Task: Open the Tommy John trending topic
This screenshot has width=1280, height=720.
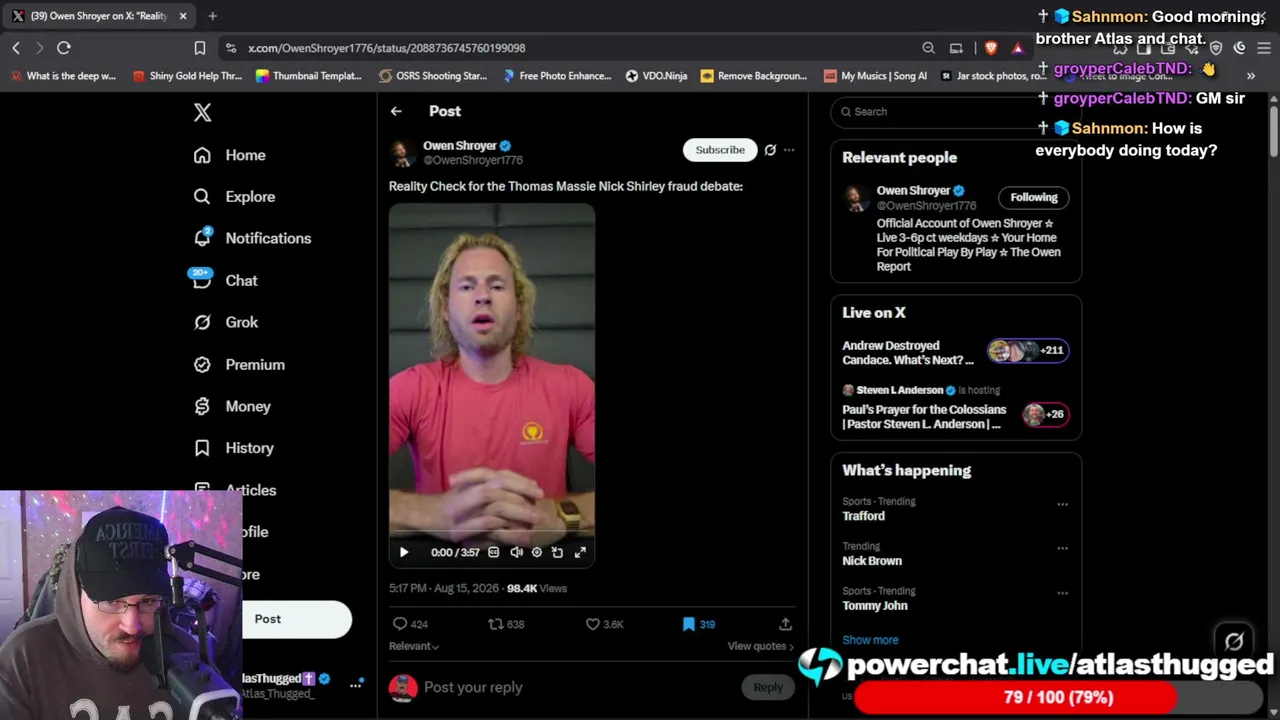Action: [x=875, y=606]
